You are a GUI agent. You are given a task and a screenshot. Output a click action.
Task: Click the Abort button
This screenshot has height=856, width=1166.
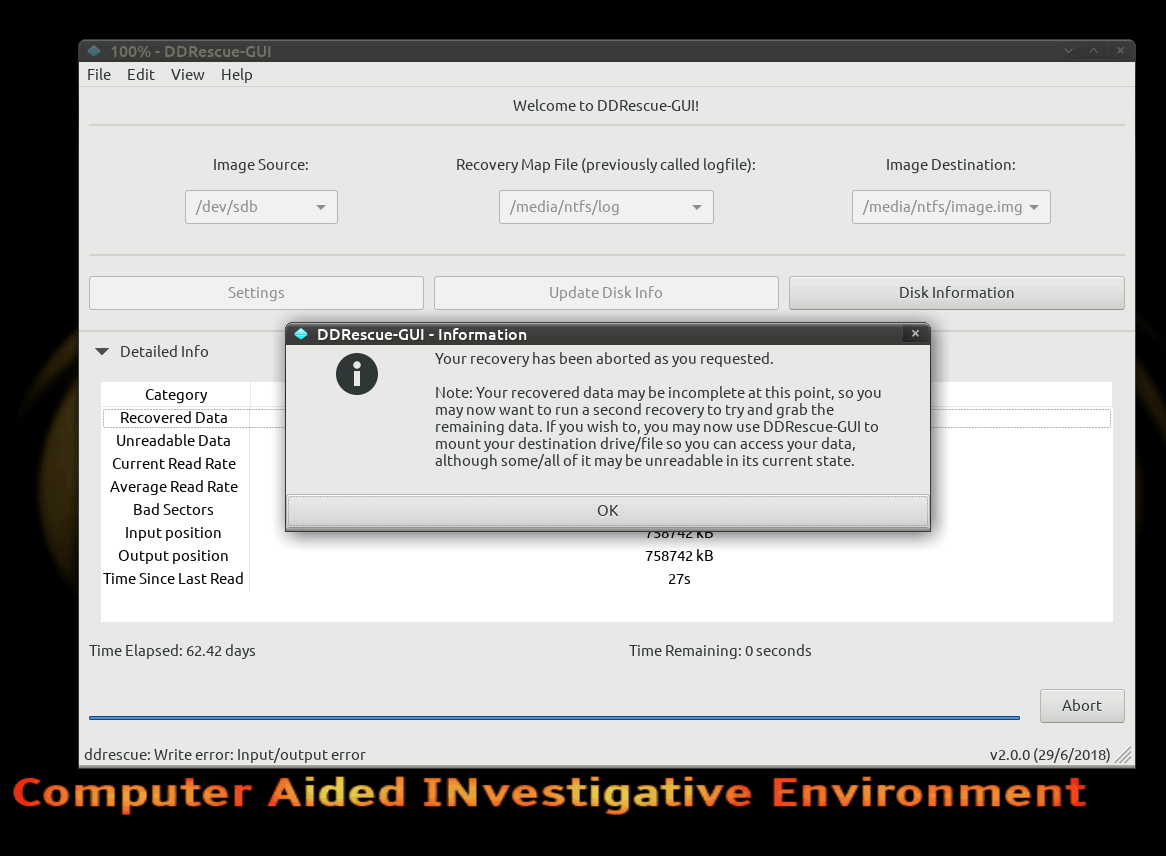point(1082,706)
